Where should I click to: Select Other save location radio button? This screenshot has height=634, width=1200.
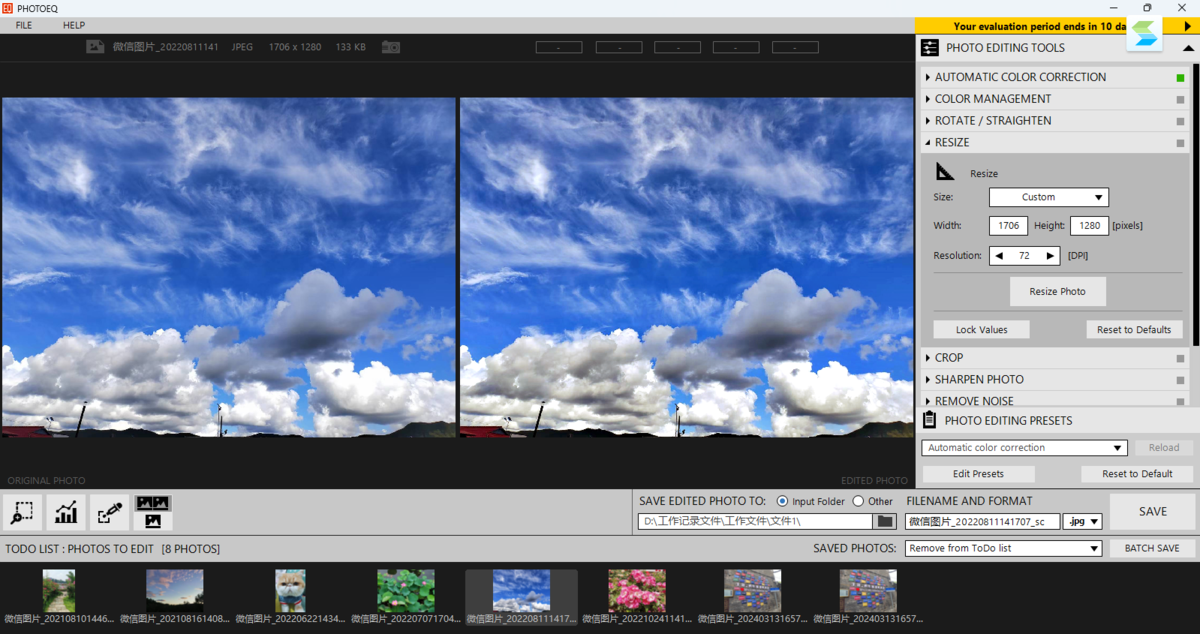858,501
